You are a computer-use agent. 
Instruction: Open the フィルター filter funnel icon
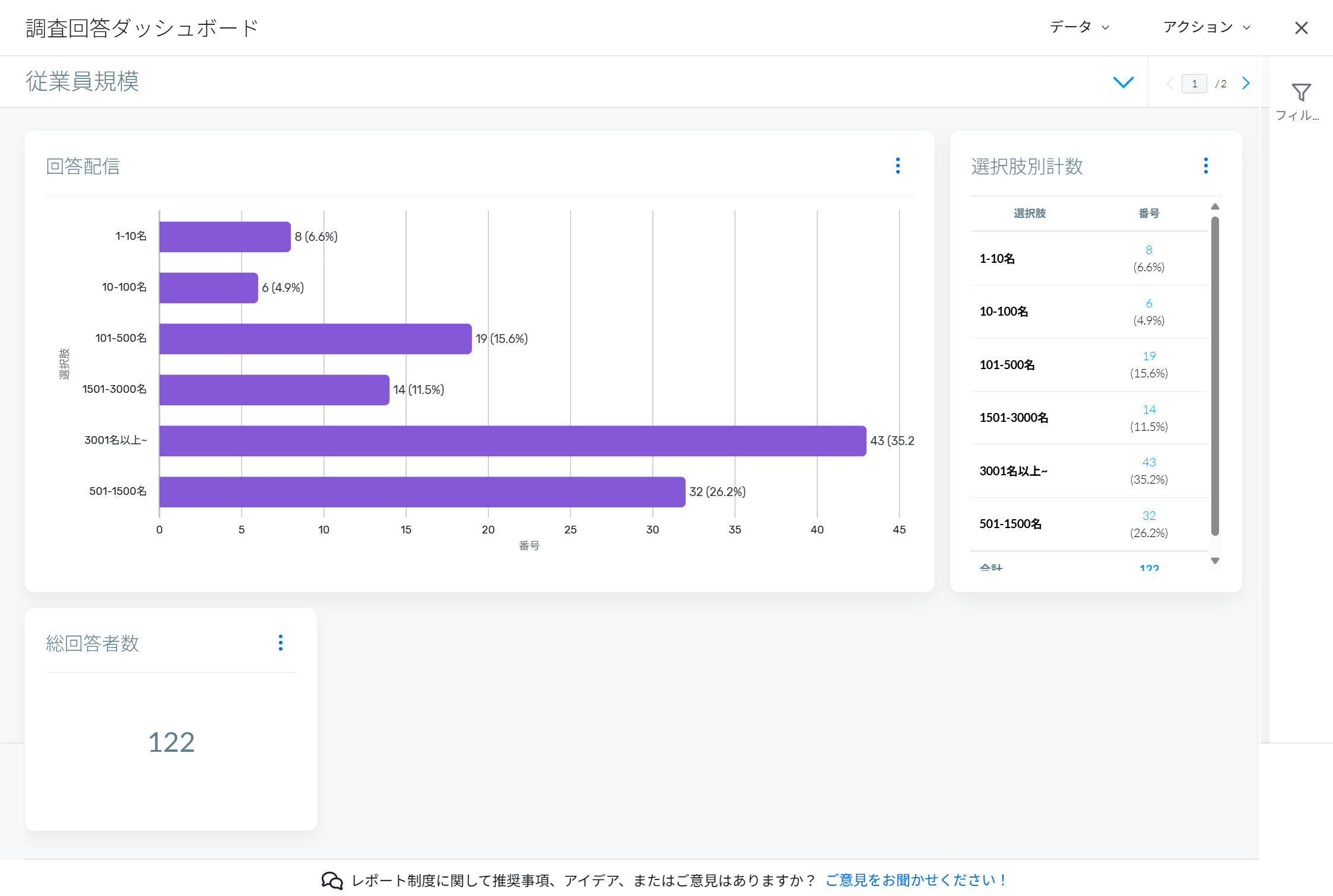tap(1301, 93)
